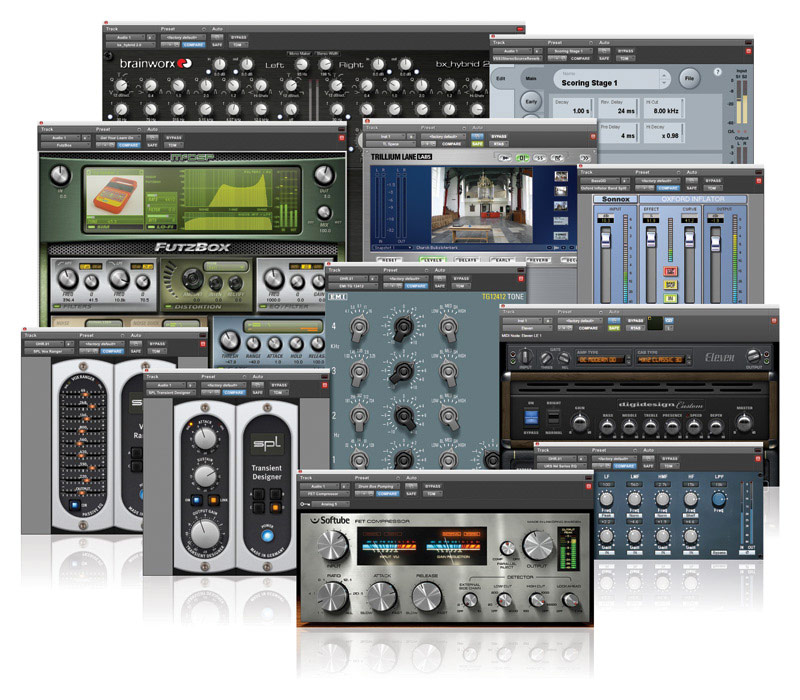Click the double-arrow icon in Trillium Lane toolbar
800x700 pixels.
(x=585, y=158)
